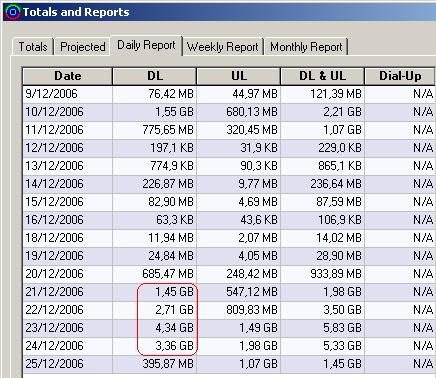Click the 4,34 GB download cell
This screenshot has width=436, height=378.
click(x=155, y=328)
